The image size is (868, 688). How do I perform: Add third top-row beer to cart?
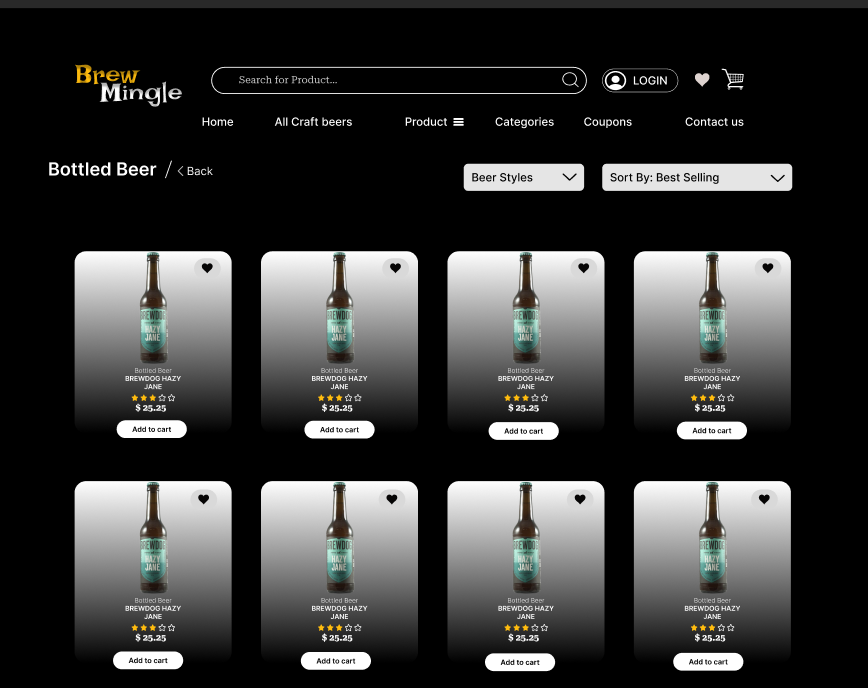[x=524, y=431]
